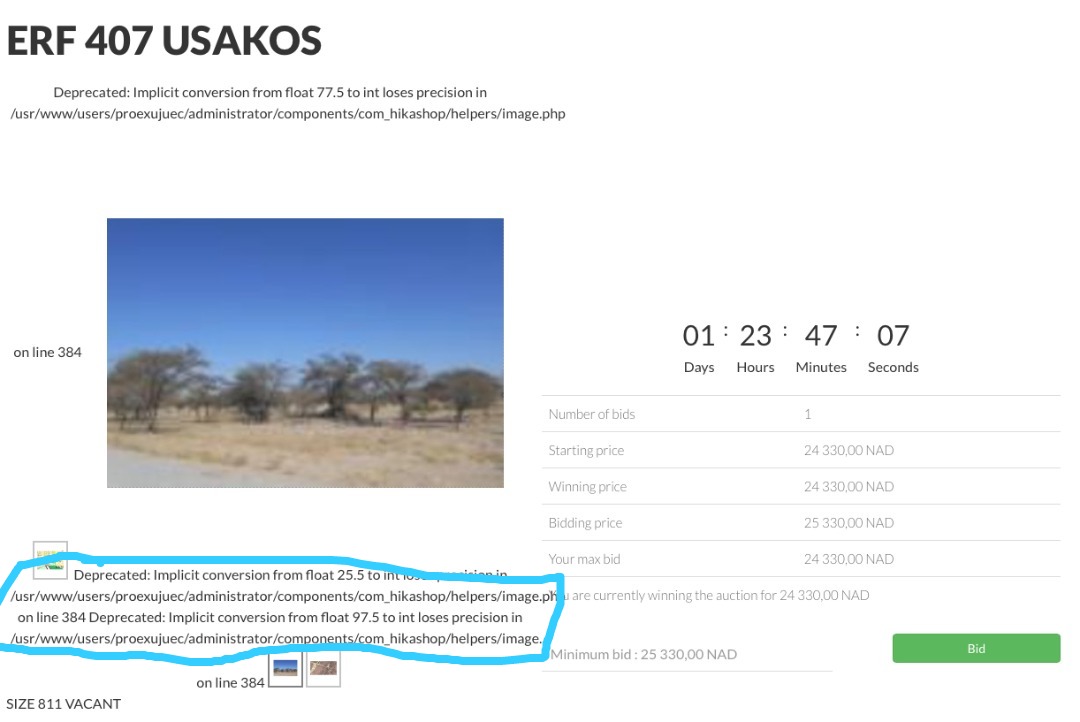Click the green Bid button
This screenshot has width=1080, height=722.
(976, 648)
